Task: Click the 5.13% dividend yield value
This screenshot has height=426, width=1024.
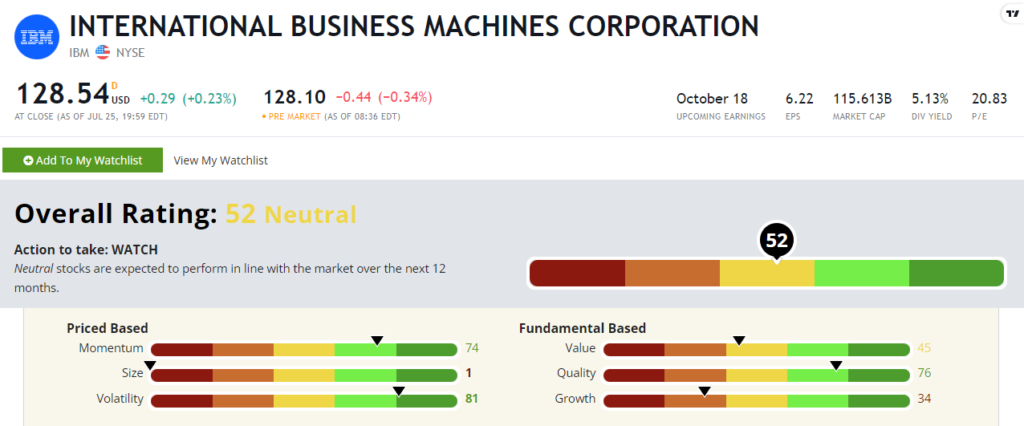Action: click(x=931, y=99)
